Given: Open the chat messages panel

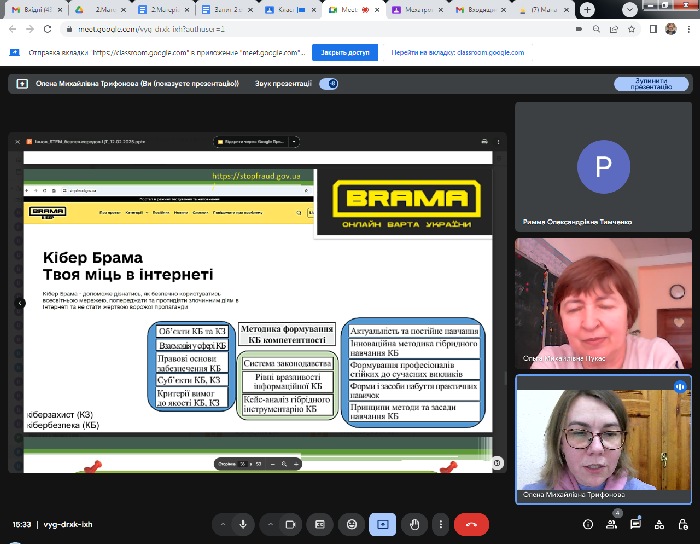Looking at the screenshot, I should point(638,523).
